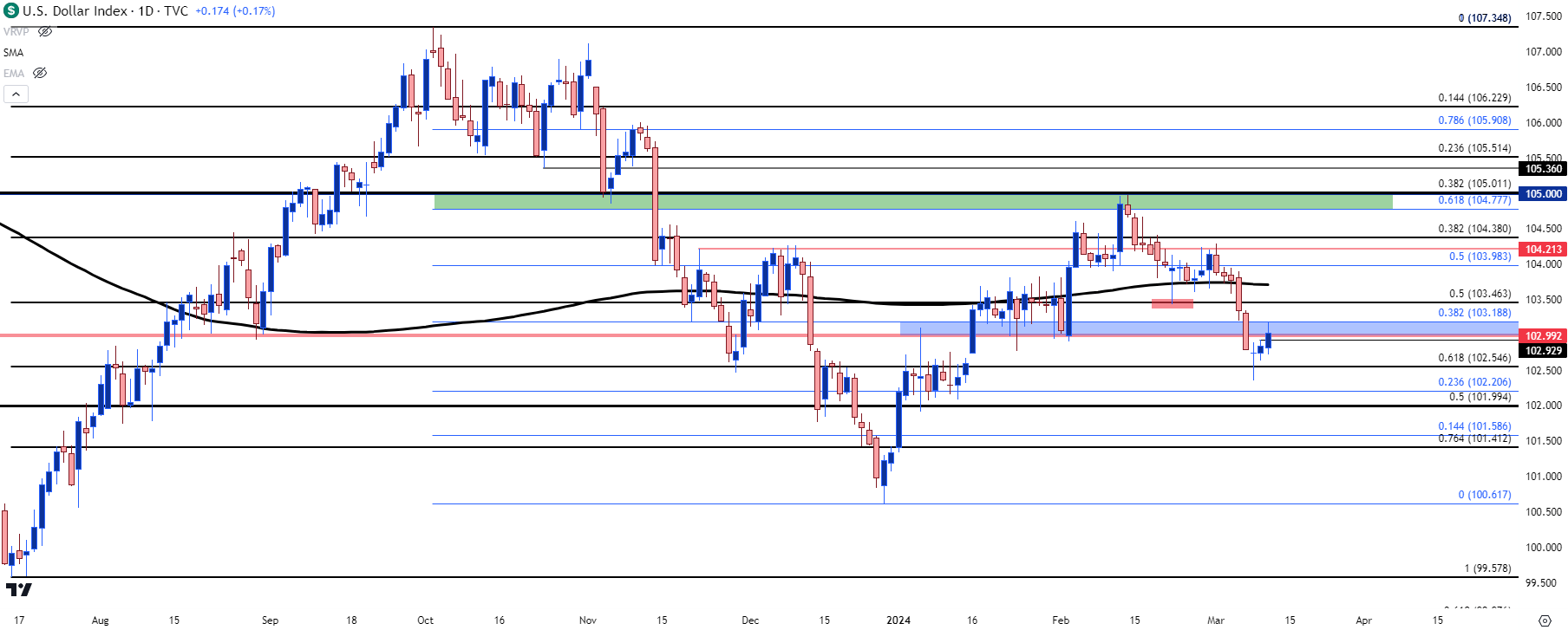Select the Fibonacci label 0.5 (103.463)

click(1480, 294)
